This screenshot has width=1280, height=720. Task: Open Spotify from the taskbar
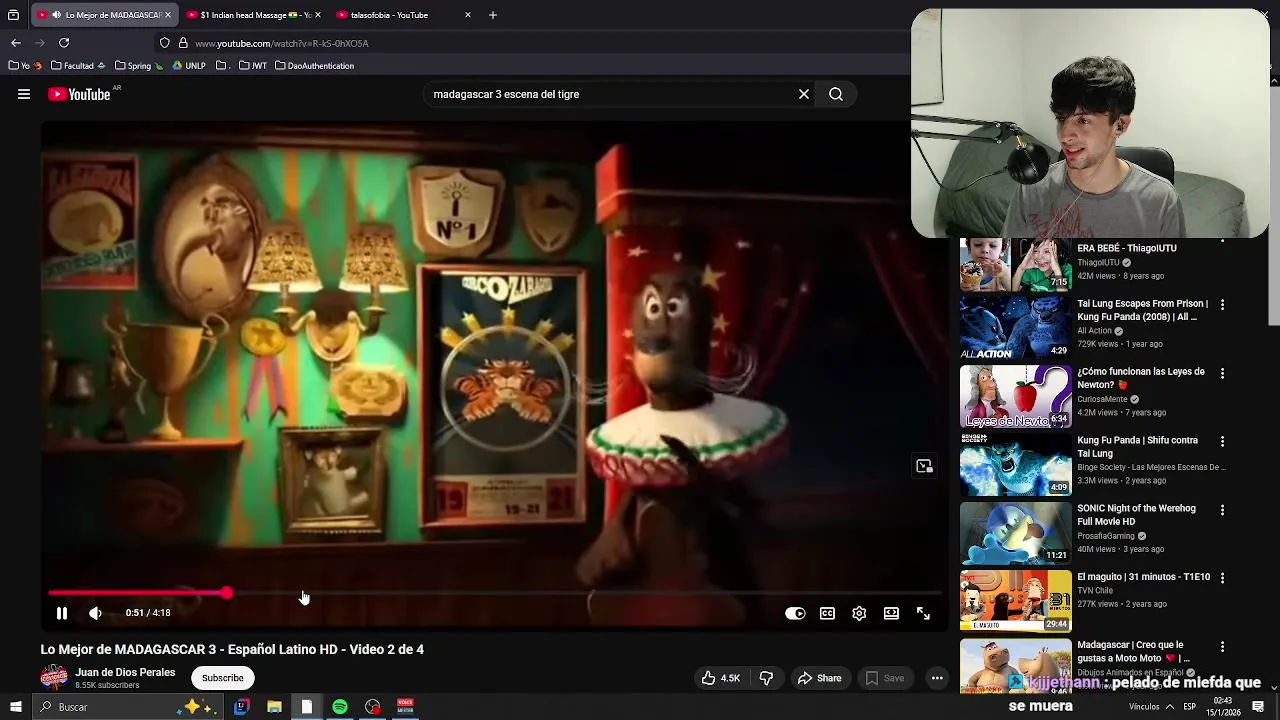(x=340, y=707)
